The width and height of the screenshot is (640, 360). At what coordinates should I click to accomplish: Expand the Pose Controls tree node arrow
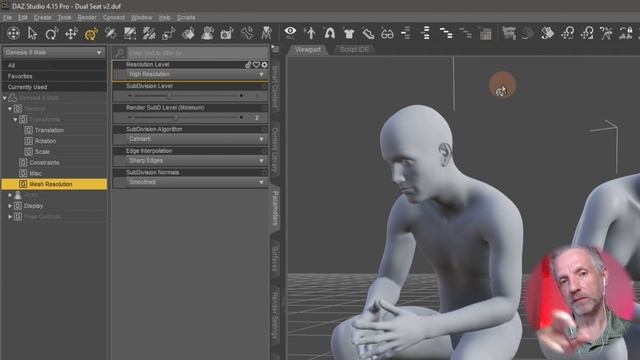tap(10, 217)
